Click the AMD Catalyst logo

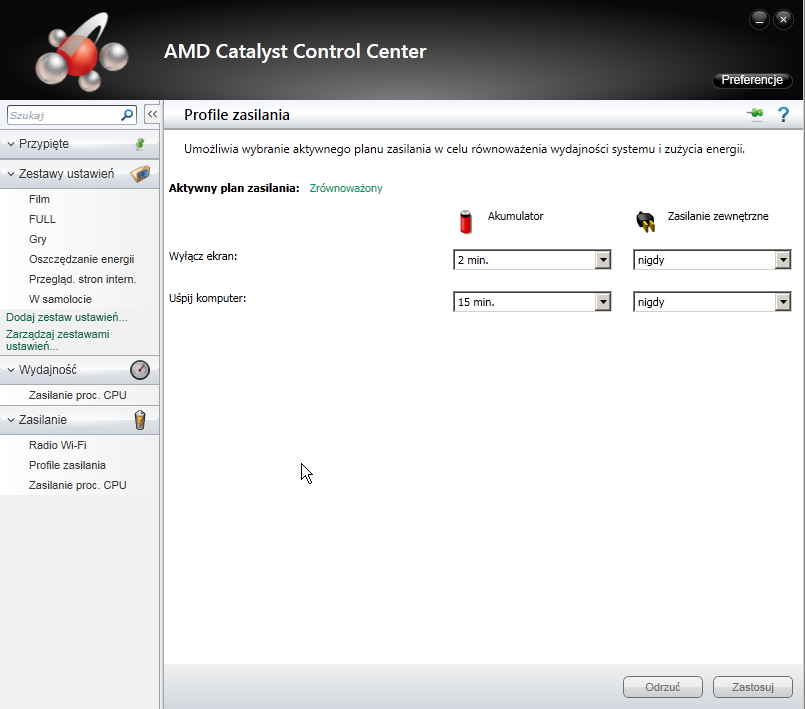coord(82,52)
